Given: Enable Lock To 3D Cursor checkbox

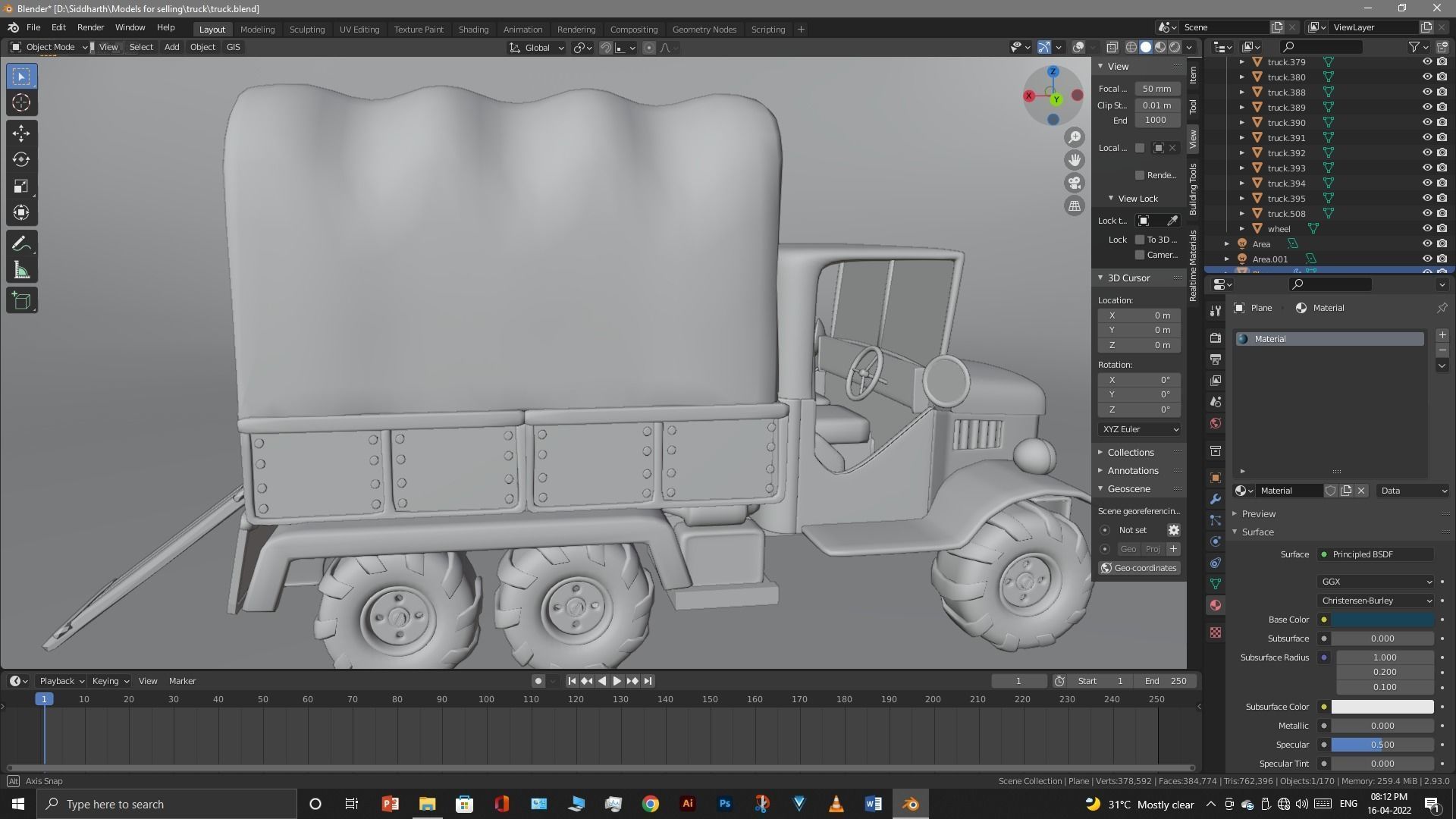Looking at the screenshot, I should point(1140,240).
